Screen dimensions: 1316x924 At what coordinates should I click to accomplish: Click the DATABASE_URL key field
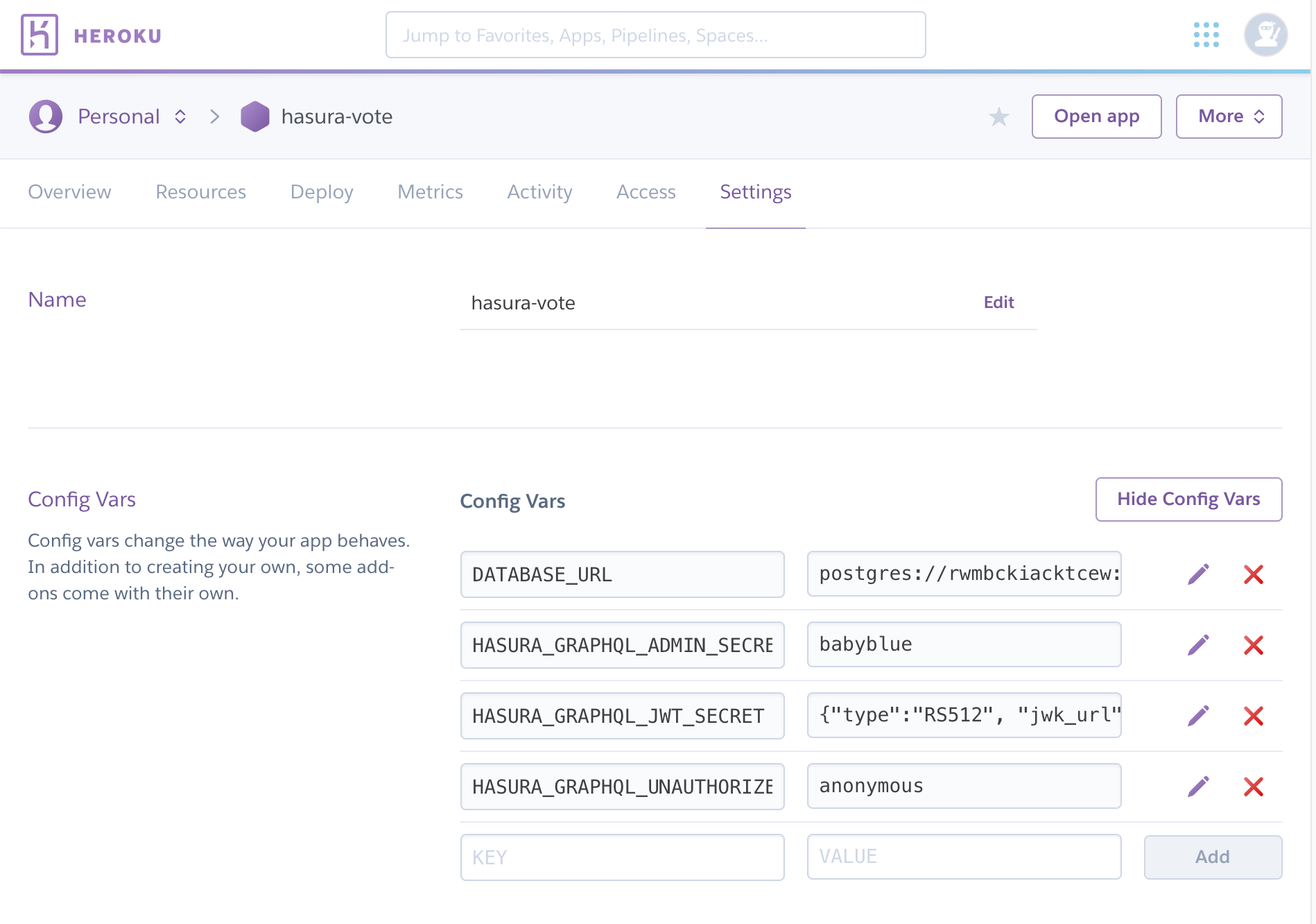pos(622,574)
